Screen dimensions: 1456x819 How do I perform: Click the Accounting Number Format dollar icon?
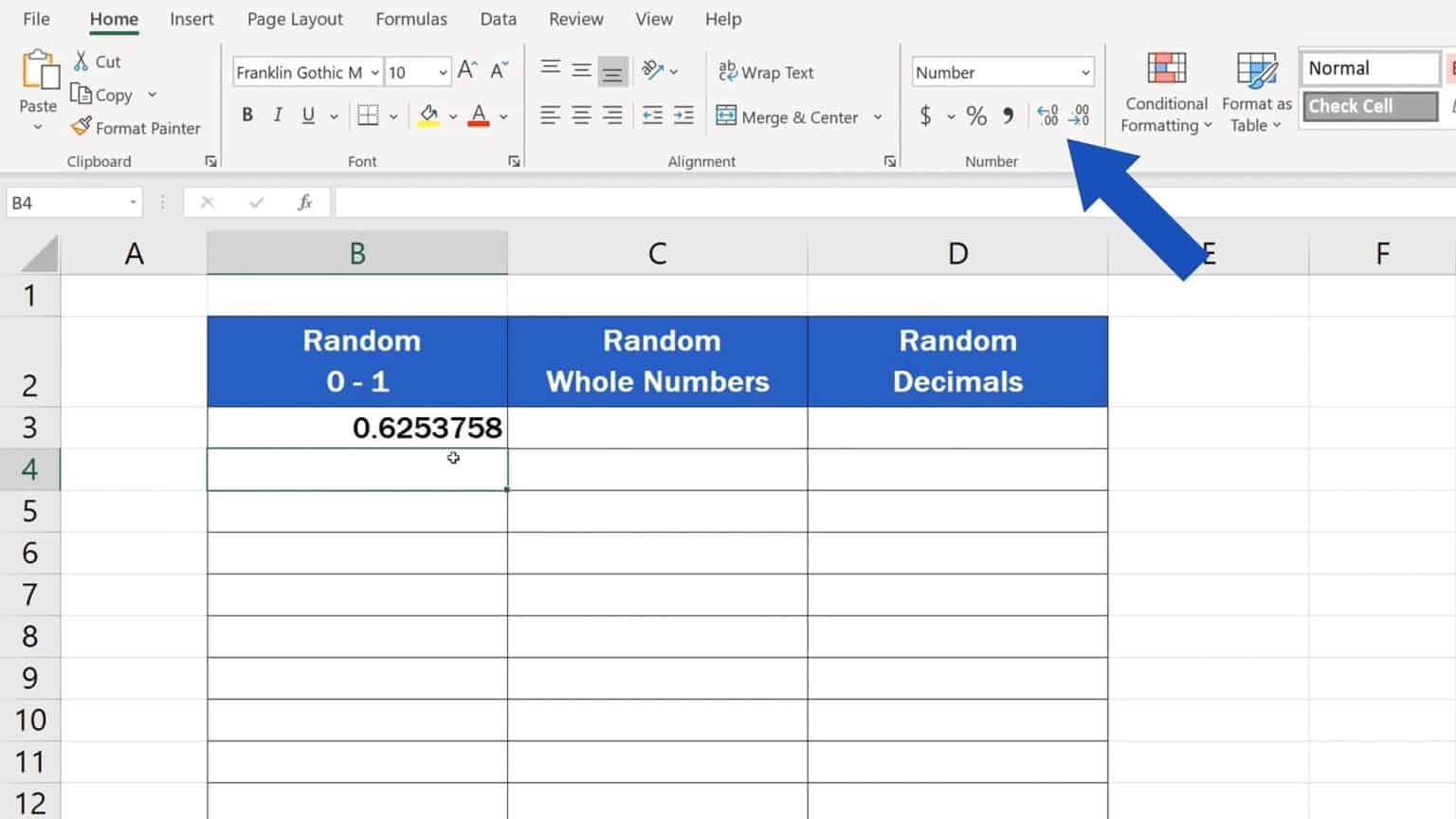[x=926, y=116]
